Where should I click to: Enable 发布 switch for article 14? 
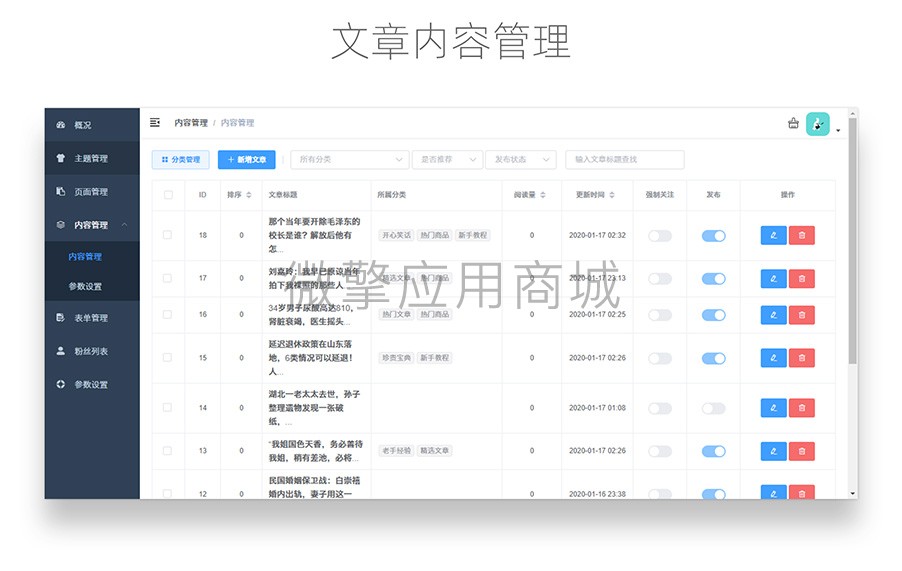point(713,408)
